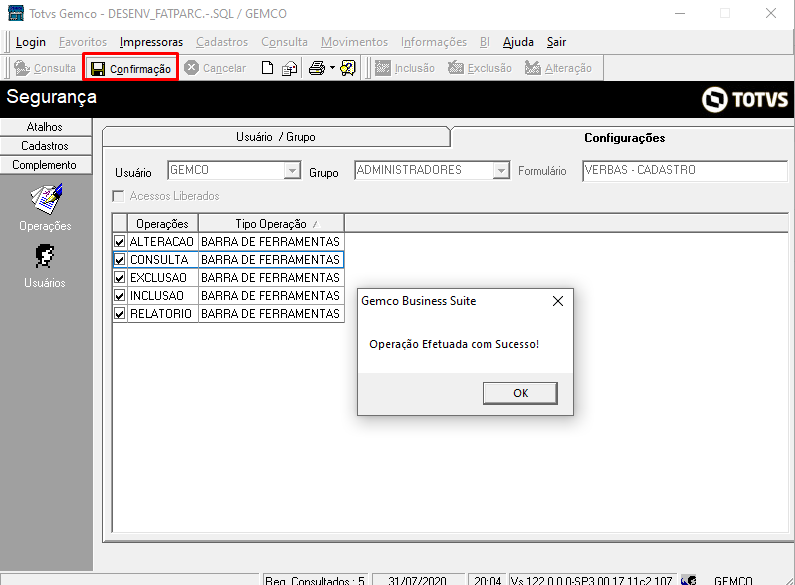Click the date 31/07/2020 in status bar
The height and width of the screenshot is (585, 795).
tap(417, 580)
